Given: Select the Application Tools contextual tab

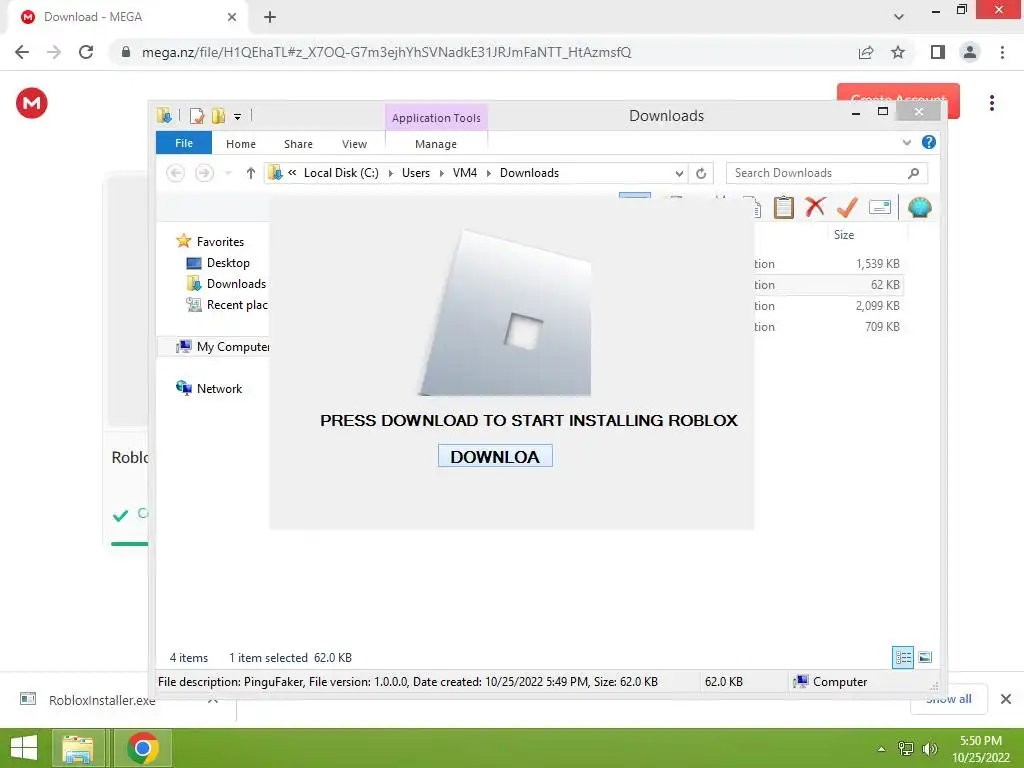Looking at the screenshot, I should coord(436,118).
